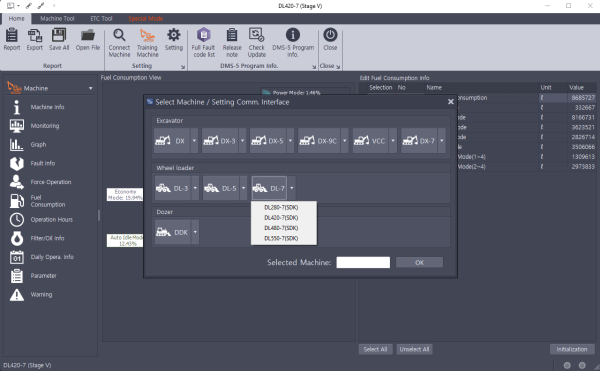Image resolution: width=600 pixels, height=371 pixels.
Task: Expand the DX model dropdown arrow
Action: point(194,141)
